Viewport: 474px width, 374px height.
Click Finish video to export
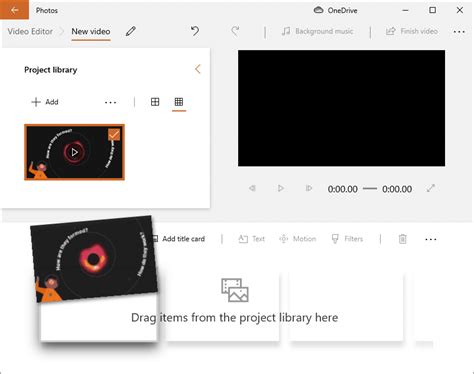[x=412, y=31]
